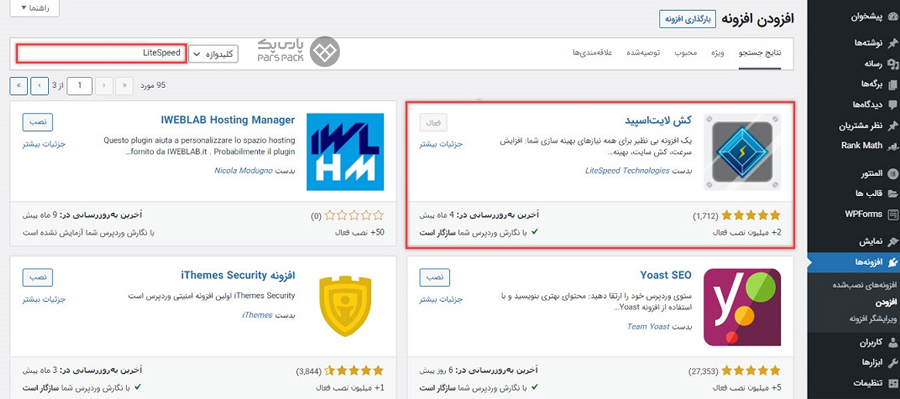This screenshot has height=399, width=900.
Task: Click the المنتور Elementor icon in sidebar
Action: point(893,173)
